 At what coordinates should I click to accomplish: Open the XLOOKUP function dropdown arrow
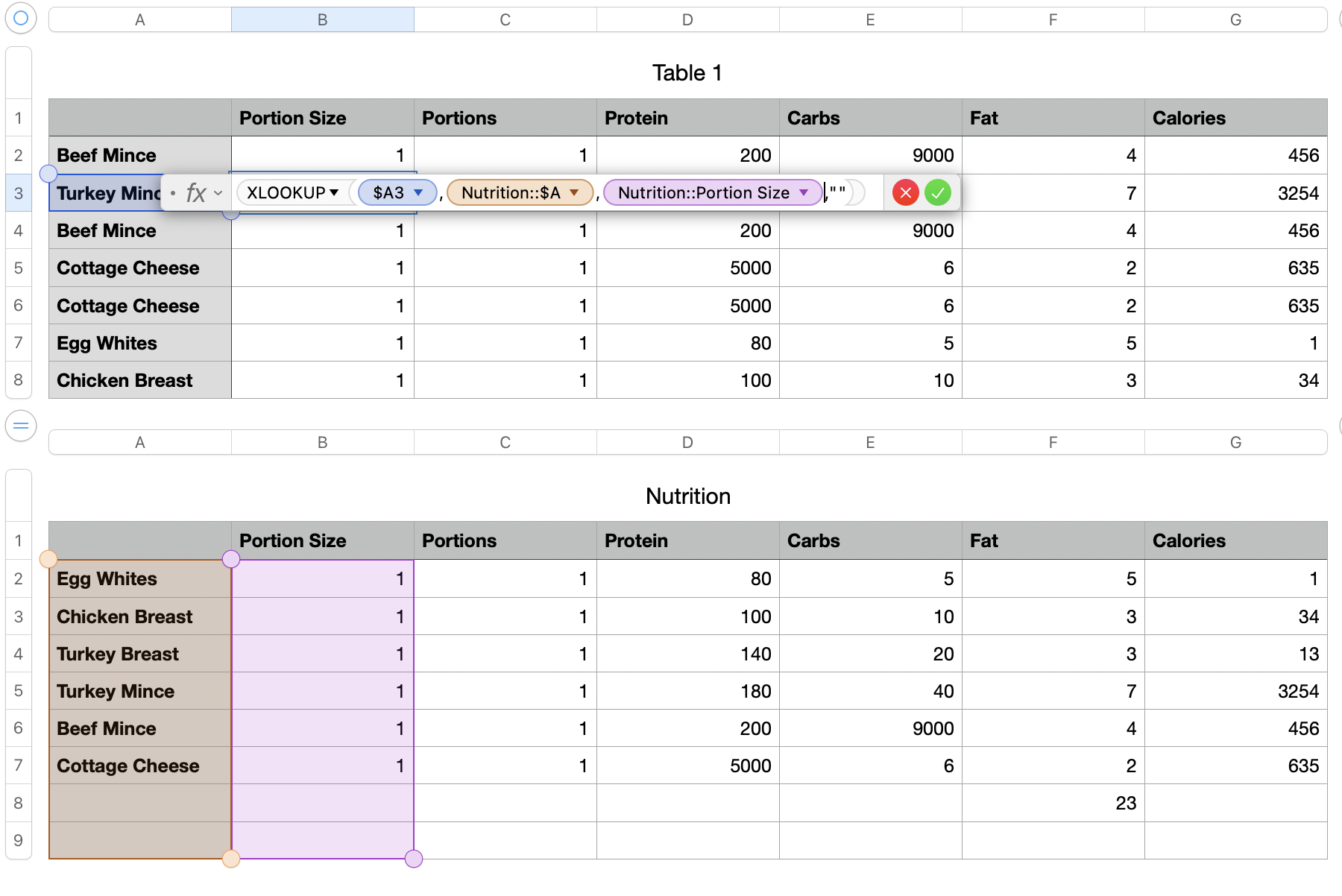pos(334,193)
